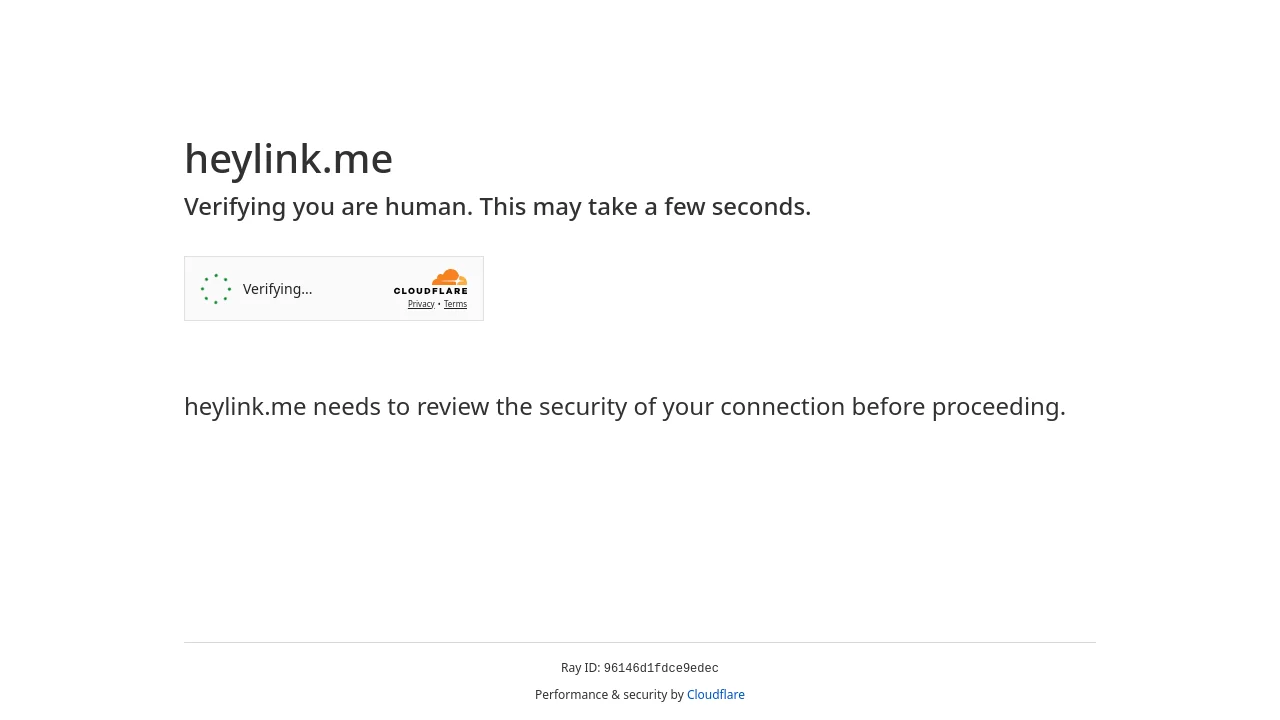This screenshot has height=720, width=1280.
Task: Click "heylink.me" word in the bottom paragraph
Action: click(x=245, y=407)
